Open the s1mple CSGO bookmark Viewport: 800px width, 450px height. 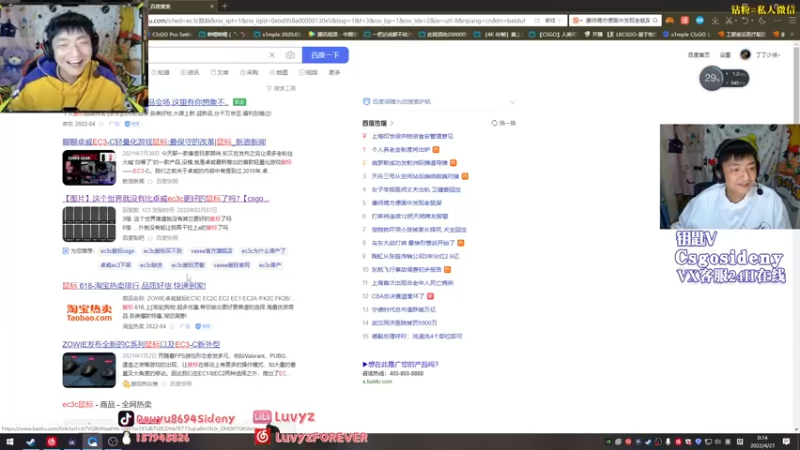tap(686, 34)
